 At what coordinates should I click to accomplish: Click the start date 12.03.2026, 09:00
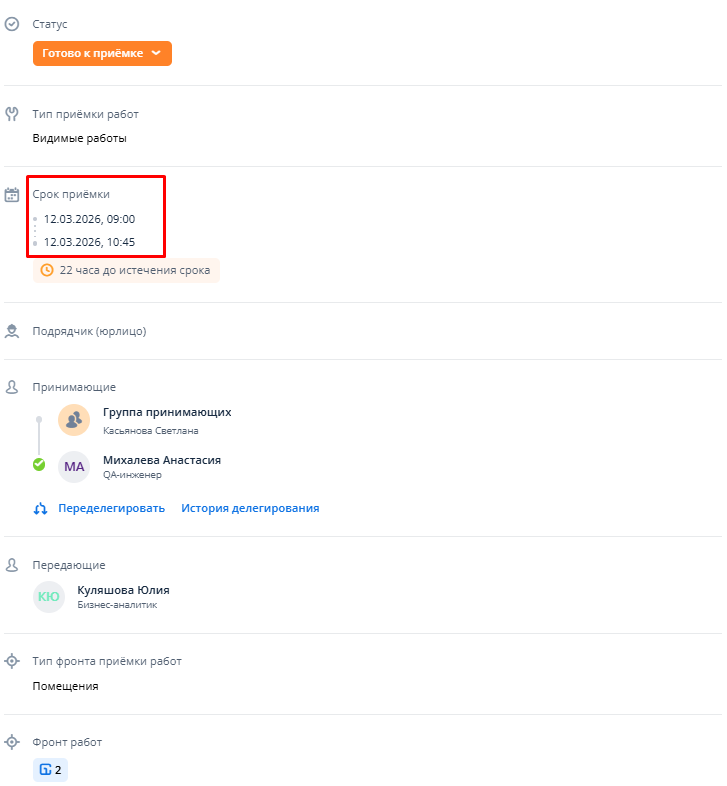[x=89, y=219]
